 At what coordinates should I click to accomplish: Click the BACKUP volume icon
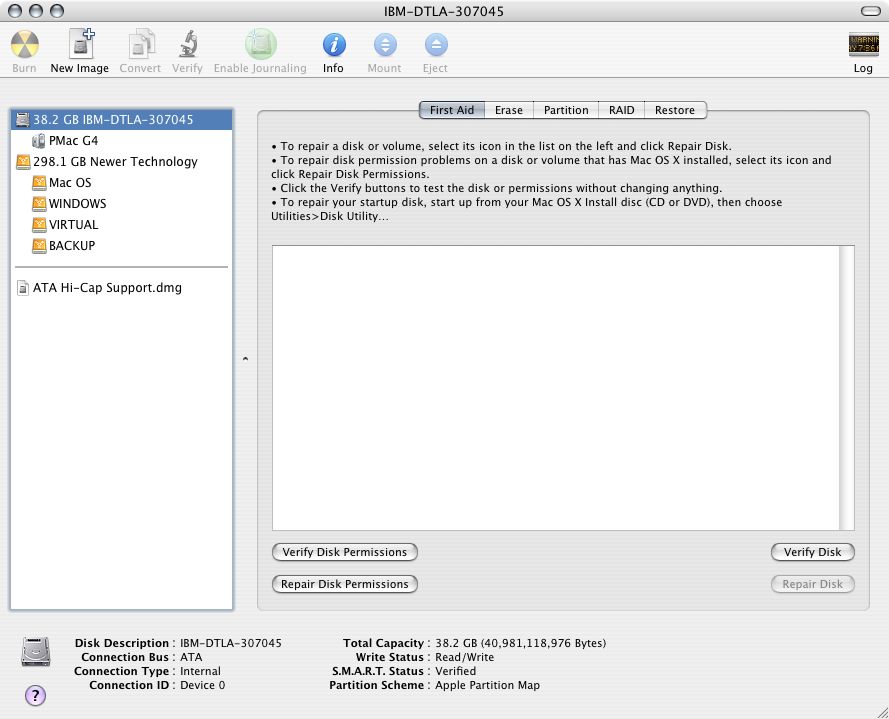(39, 246)
